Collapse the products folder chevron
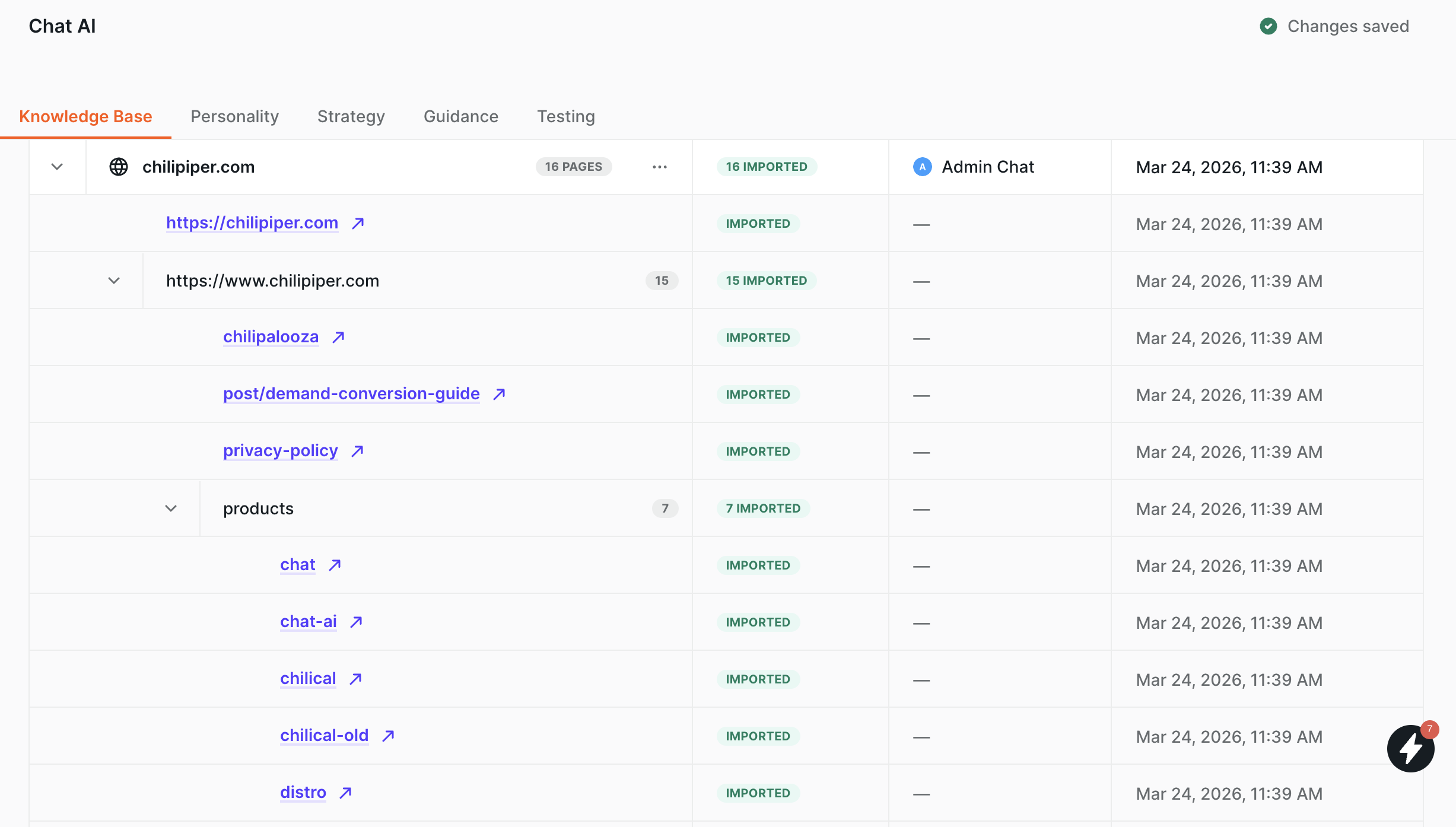This screenshot has height=827, width=1456. [171, 509]
